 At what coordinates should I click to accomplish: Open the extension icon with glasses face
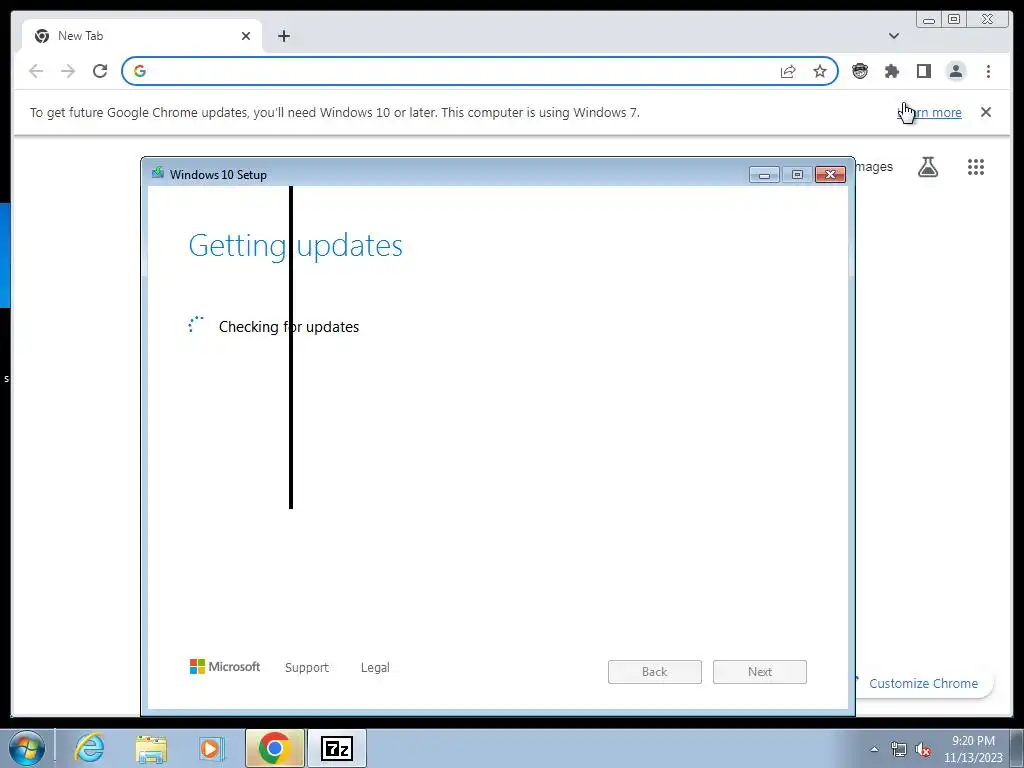tap(860, 71)
